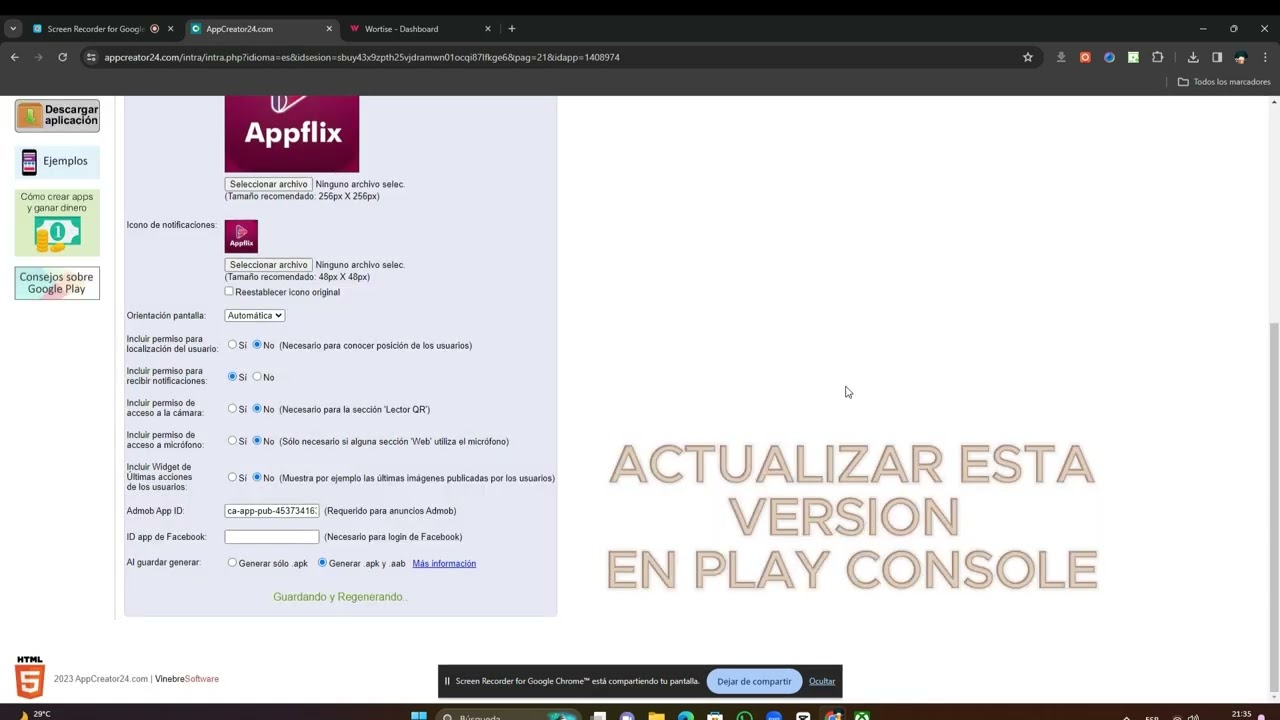Open the tab search dropdown arrow
The height and width of the screenshot is (720, 1280).
(12, 29)
